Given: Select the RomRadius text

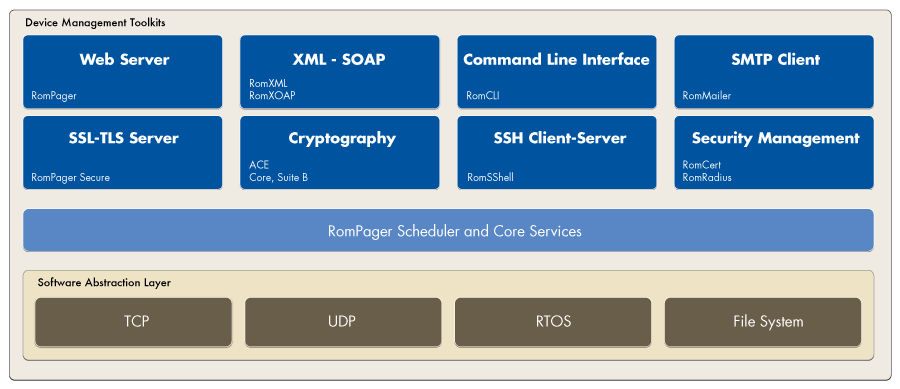Looking at the screenshot, I should 707,177.
